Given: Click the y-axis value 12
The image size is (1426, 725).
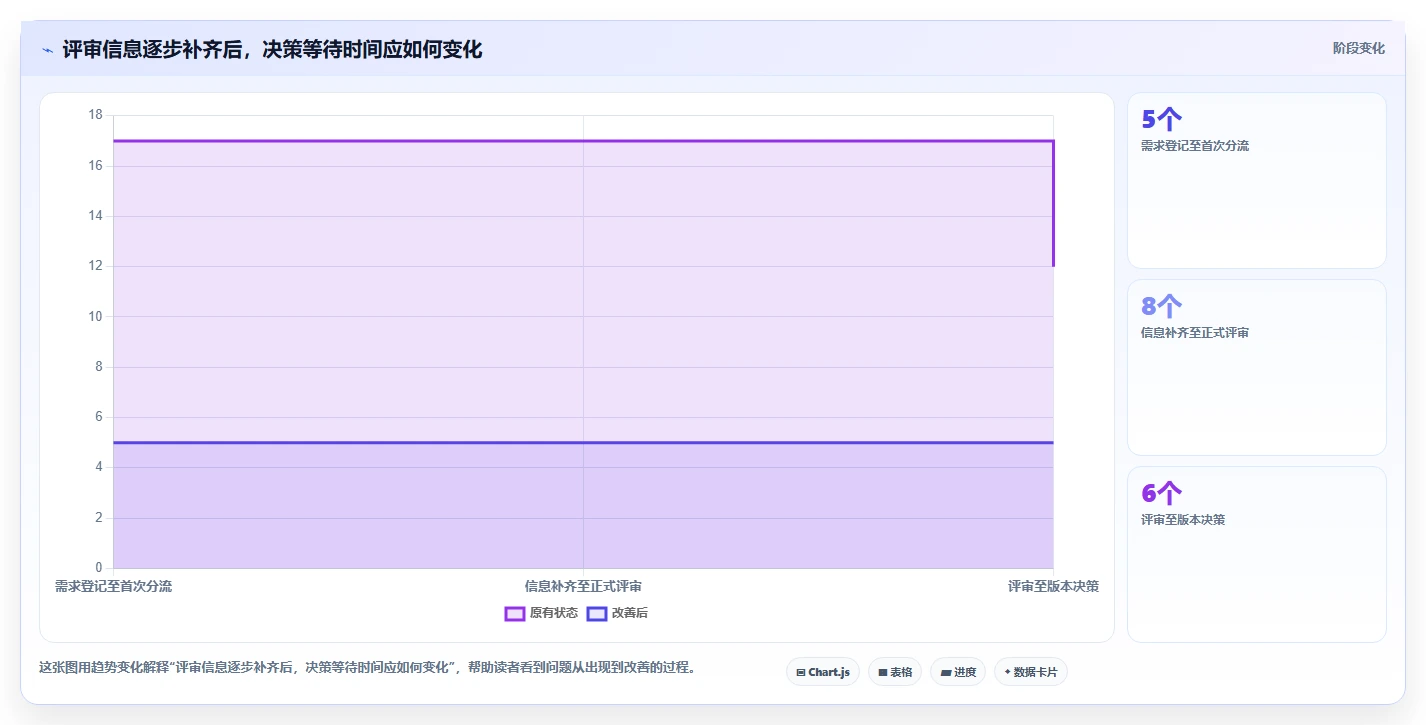Looking at the screenshot, I should pos(96,266).
